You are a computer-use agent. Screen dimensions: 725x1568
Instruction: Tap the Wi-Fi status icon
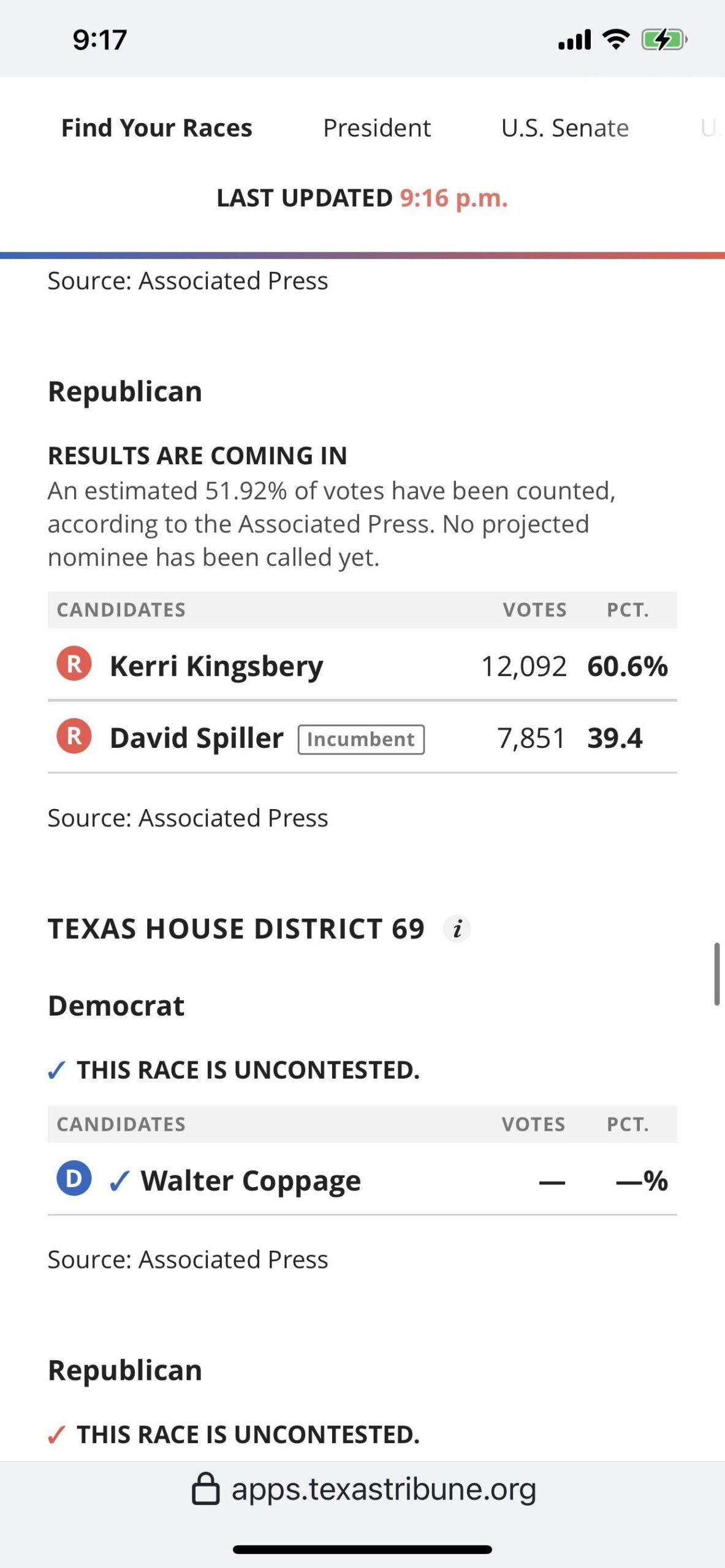[x=615, y=40]
